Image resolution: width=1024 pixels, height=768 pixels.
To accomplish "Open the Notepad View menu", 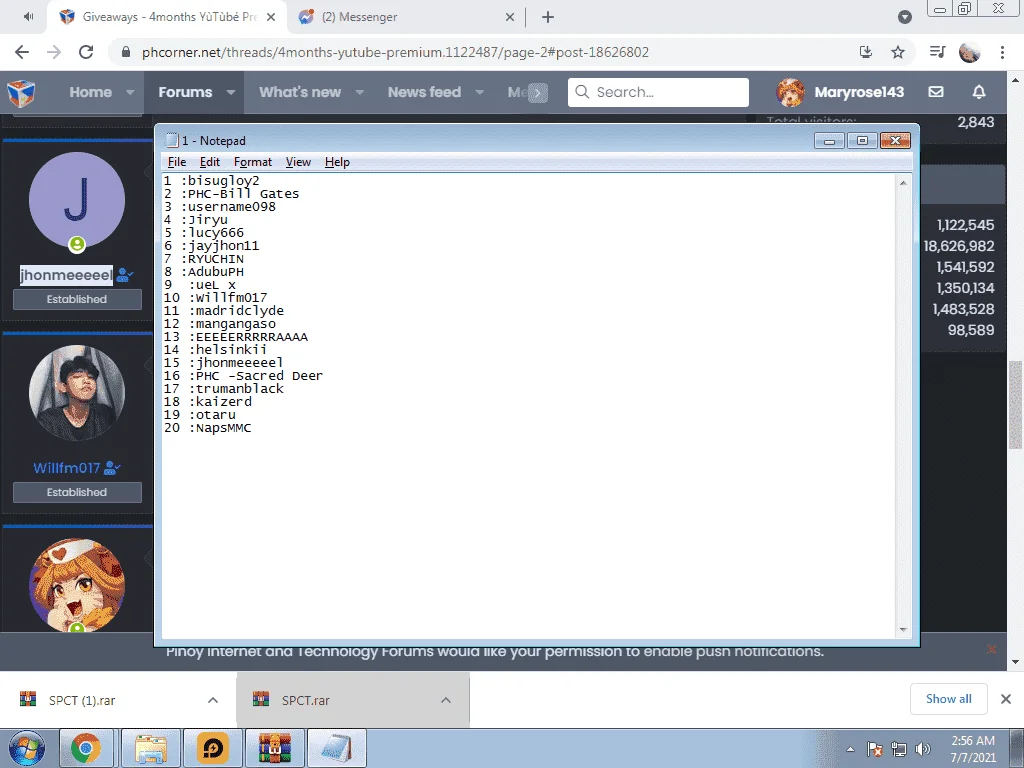I will [298, 162].
